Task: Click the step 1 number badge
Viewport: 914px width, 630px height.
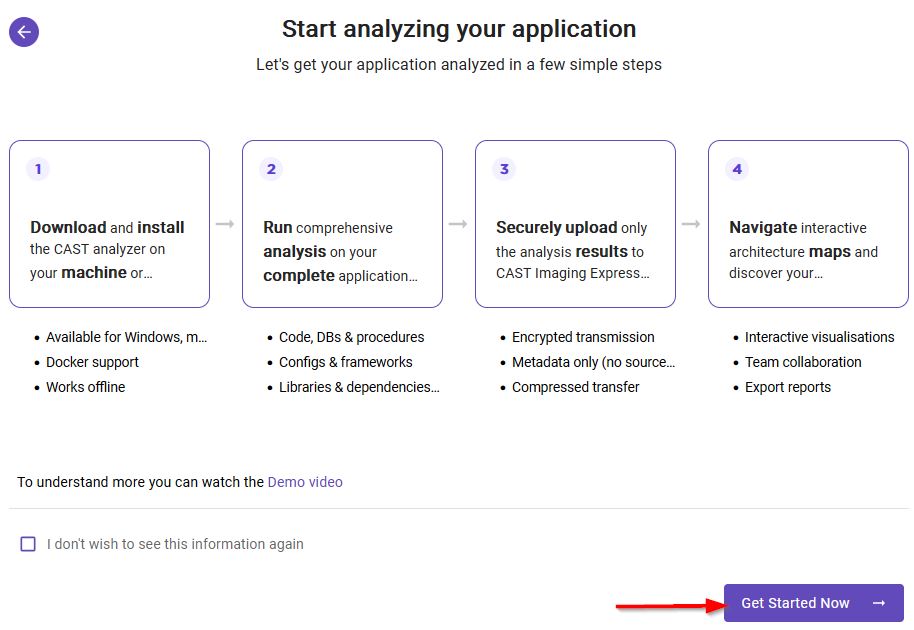Action: 38,169
